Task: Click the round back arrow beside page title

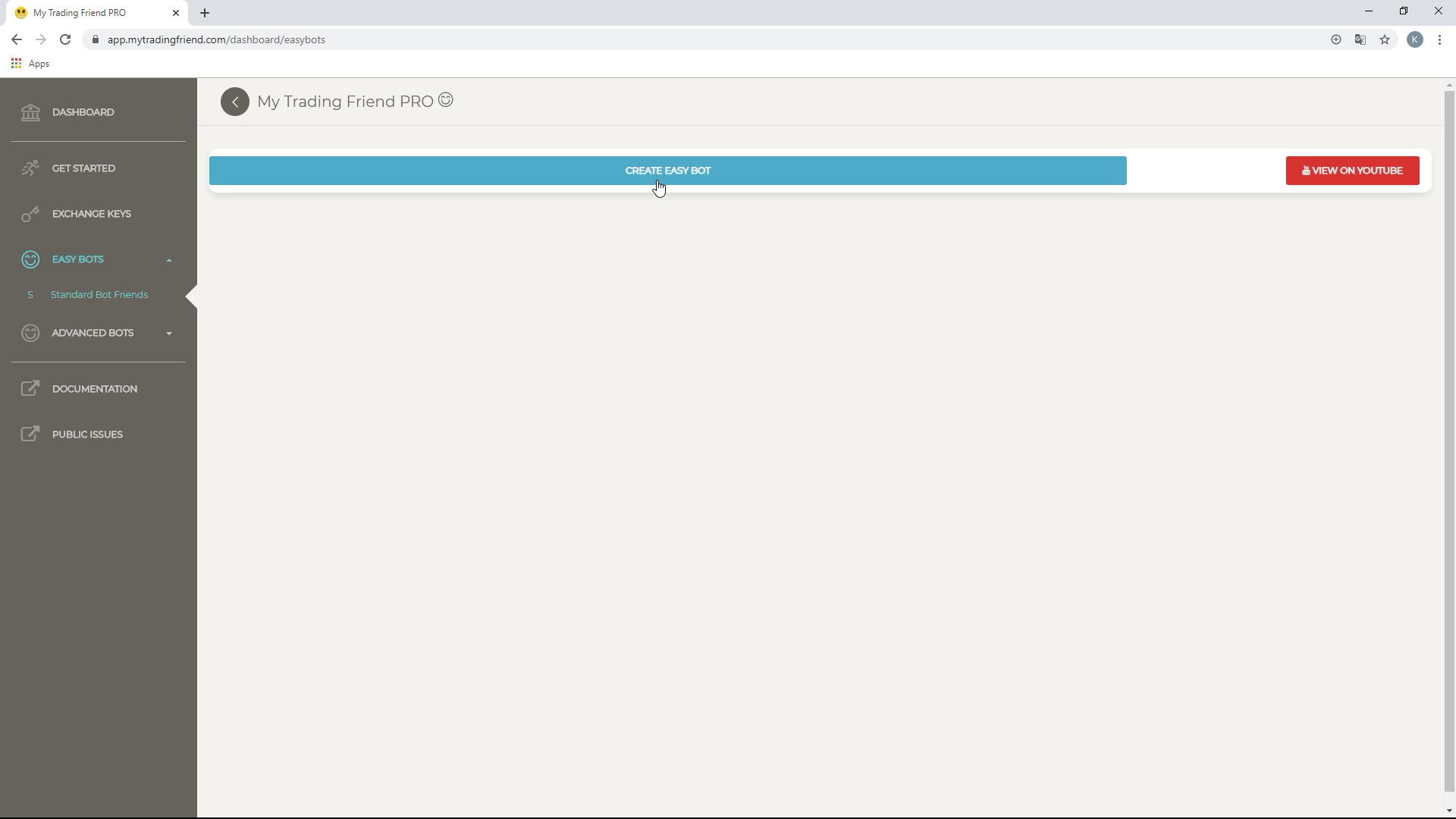Action: (235, 102)
